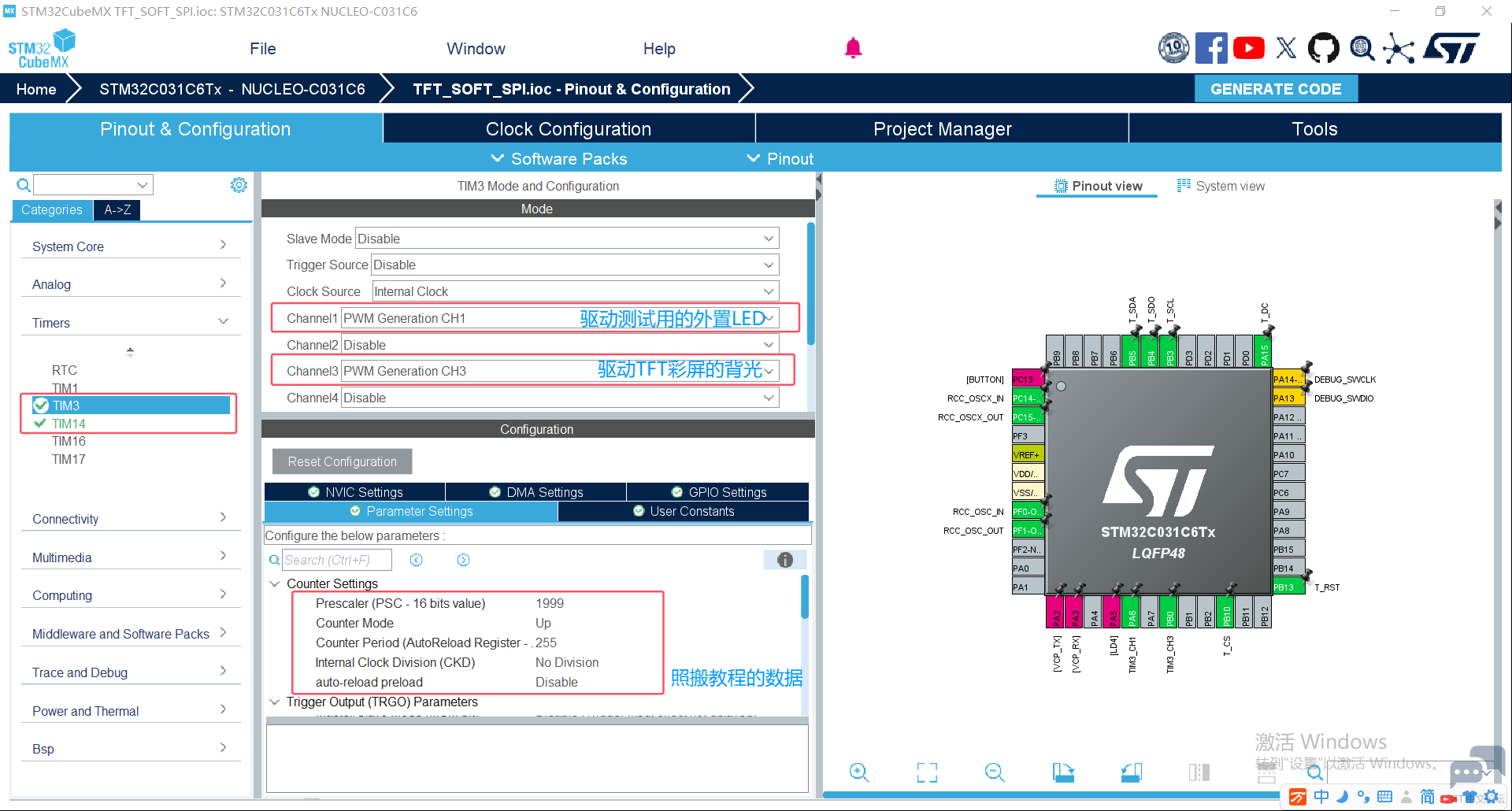This screenshot has height=811, width=1512.
Task: Click the STM32CubeMX logo
Action: (x=43, y=49)
